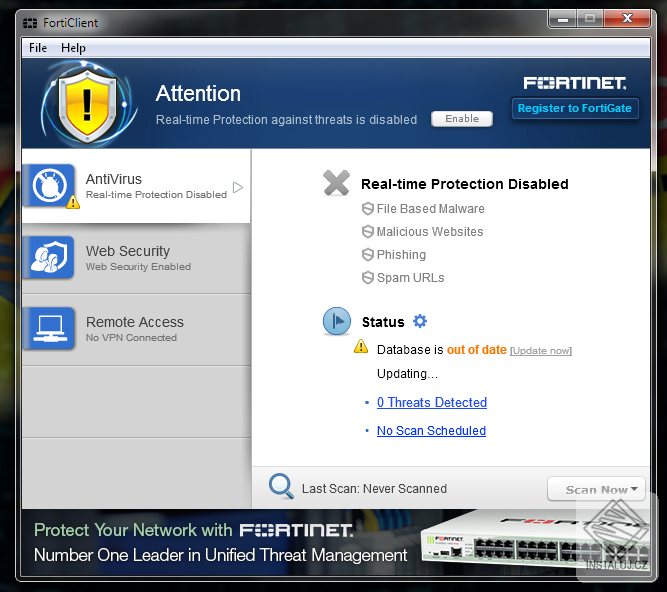Click the Enable real-time protection button

pyautogui.click(x=462, y=119)
